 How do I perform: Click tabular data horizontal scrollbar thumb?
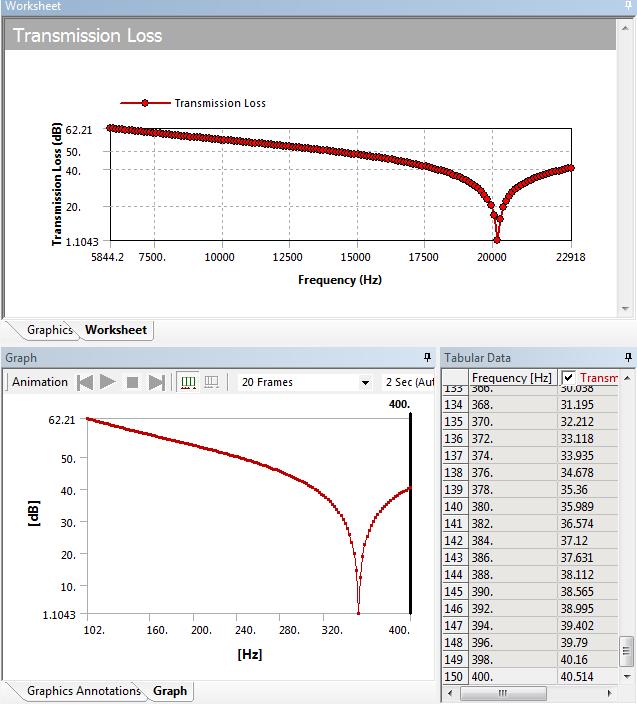[503, 693]
